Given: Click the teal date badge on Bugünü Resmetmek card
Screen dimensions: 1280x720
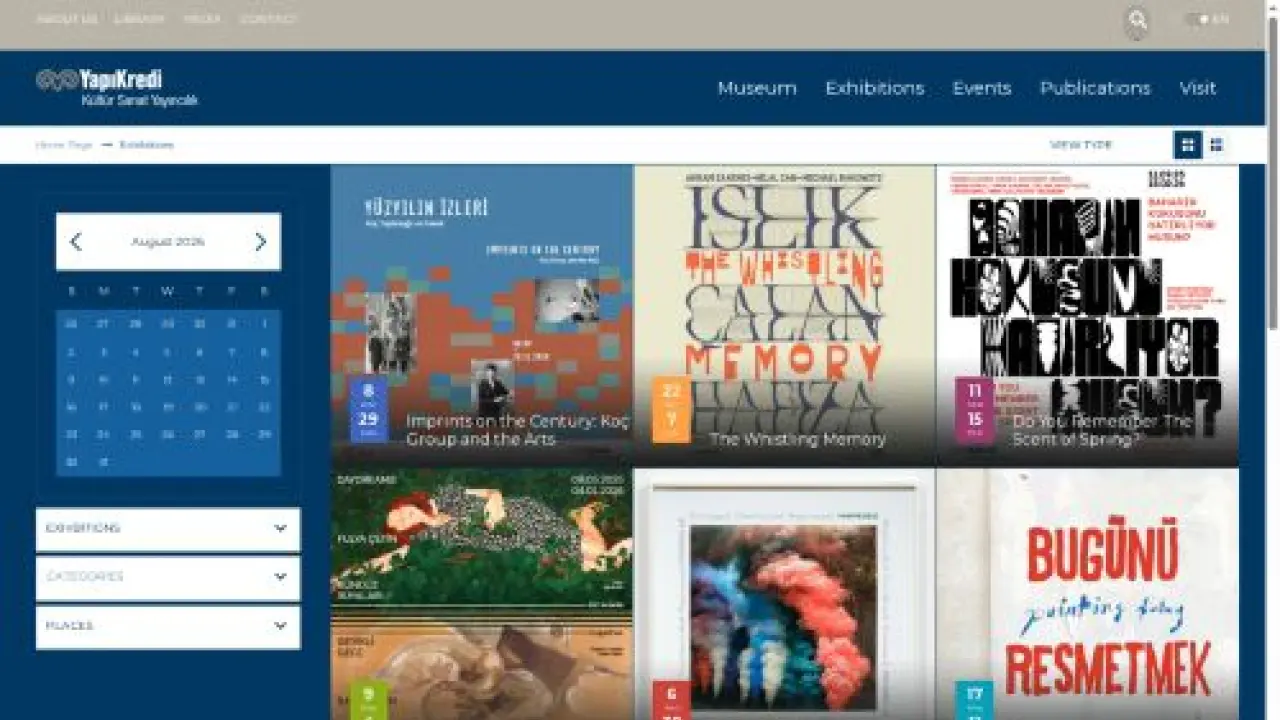Looking at the screenshot, I should click(975, 700).
